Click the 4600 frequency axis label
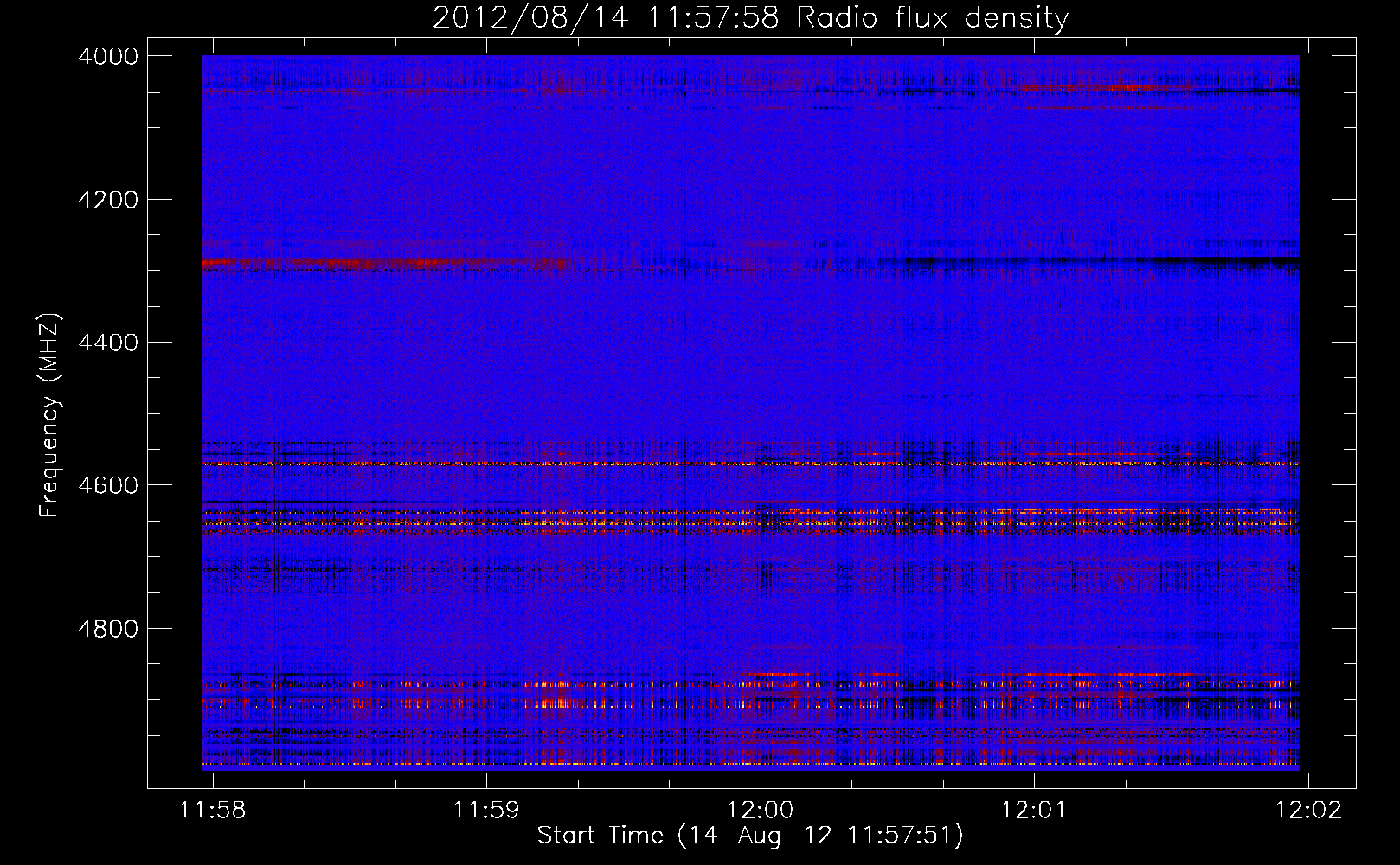1400x865 pixels. (x=108, y=485)
